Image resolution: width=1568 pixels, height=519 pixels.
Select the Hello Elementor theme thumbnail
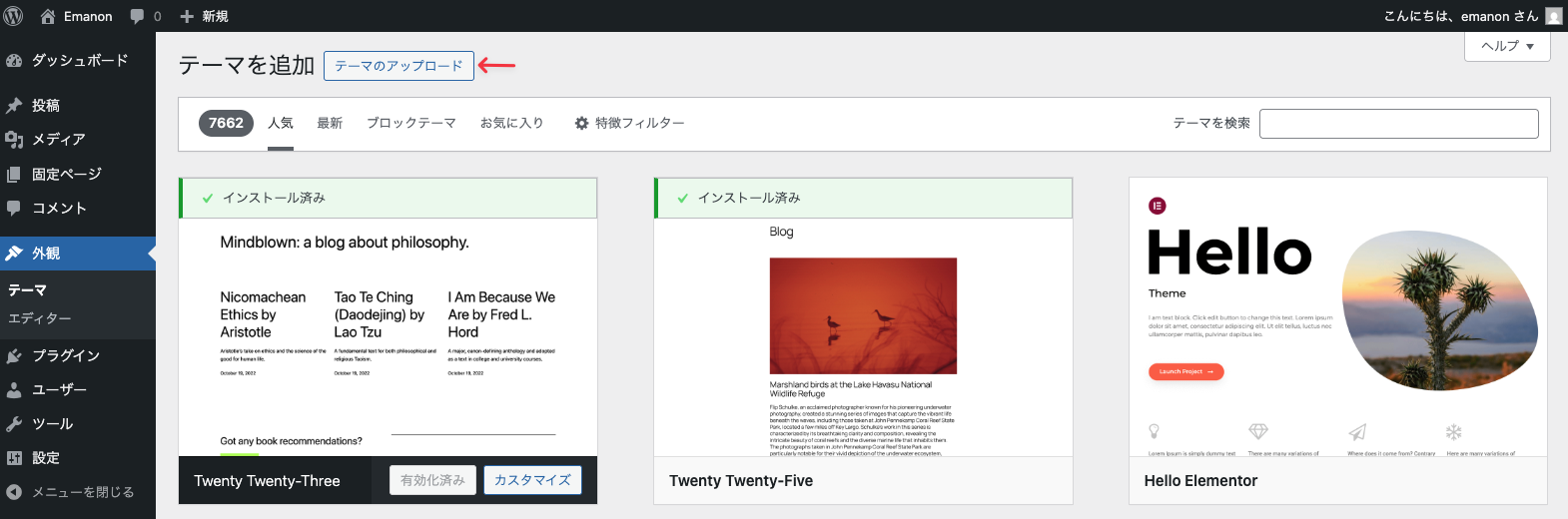click(x=1337, y=319)
